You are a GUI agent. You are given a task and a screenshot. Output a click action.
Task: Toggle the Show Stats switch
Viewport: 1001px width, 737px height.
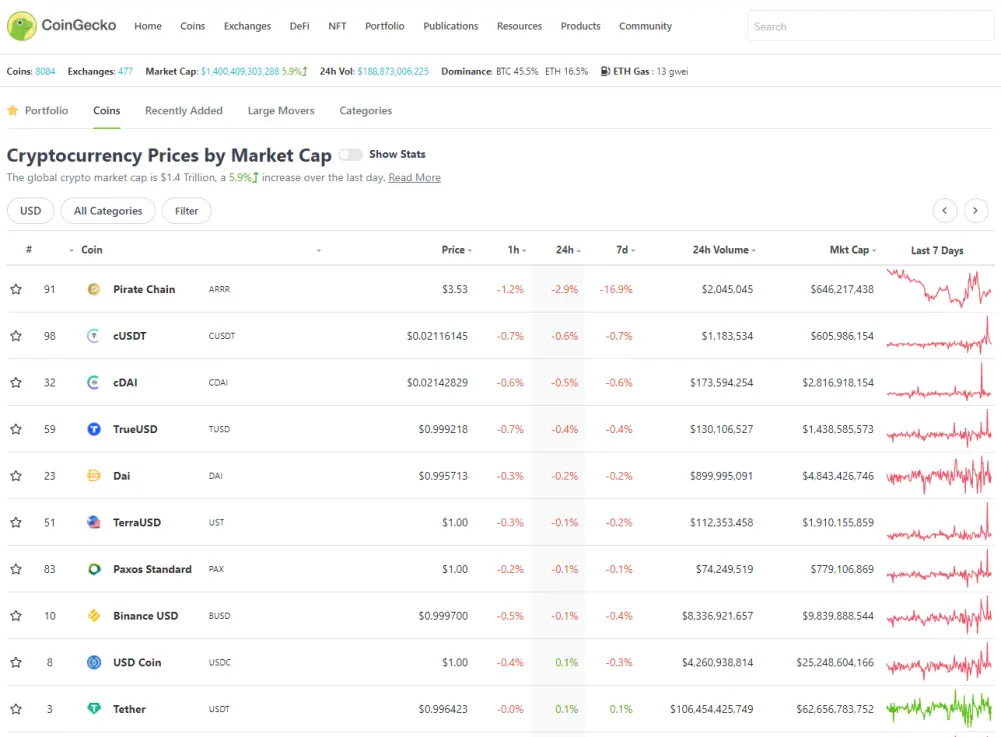click(x=350, y=155)
